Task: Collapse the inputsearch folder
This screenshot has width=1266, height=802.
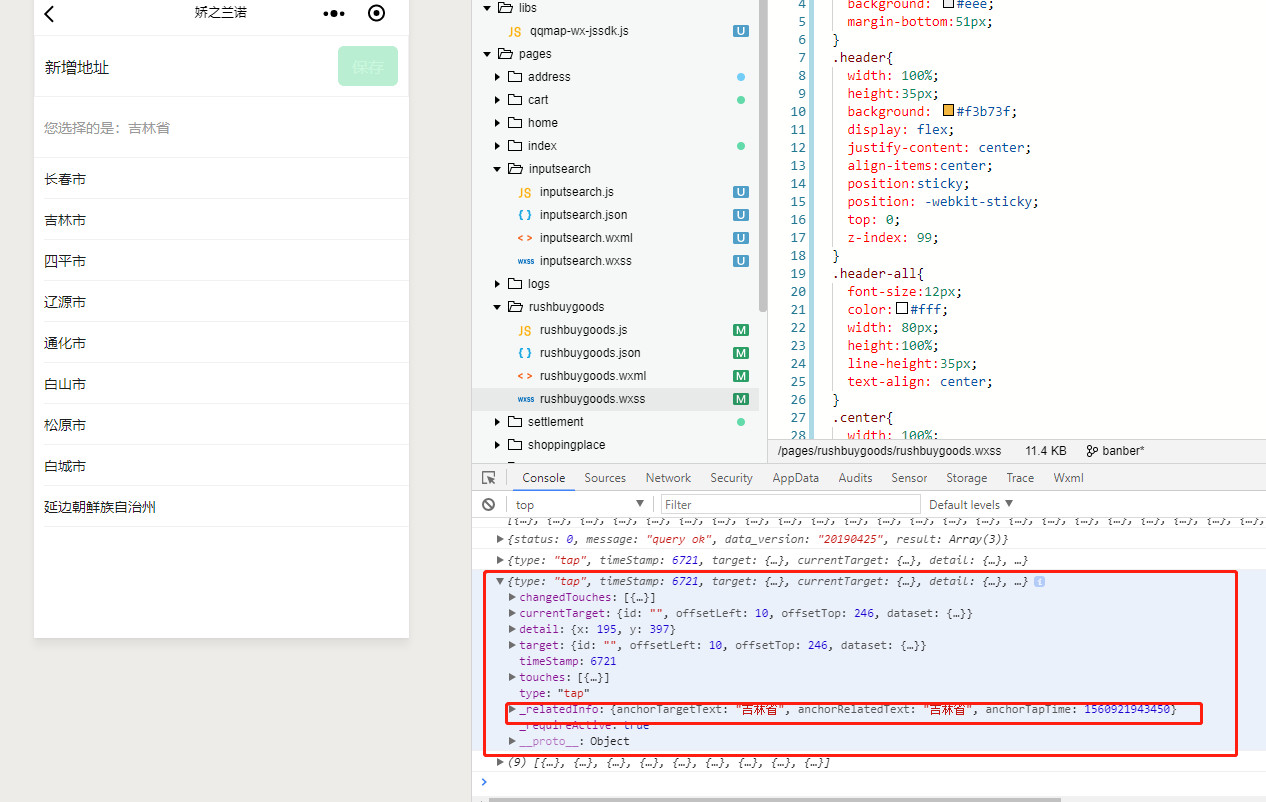Action: point(497,169)
